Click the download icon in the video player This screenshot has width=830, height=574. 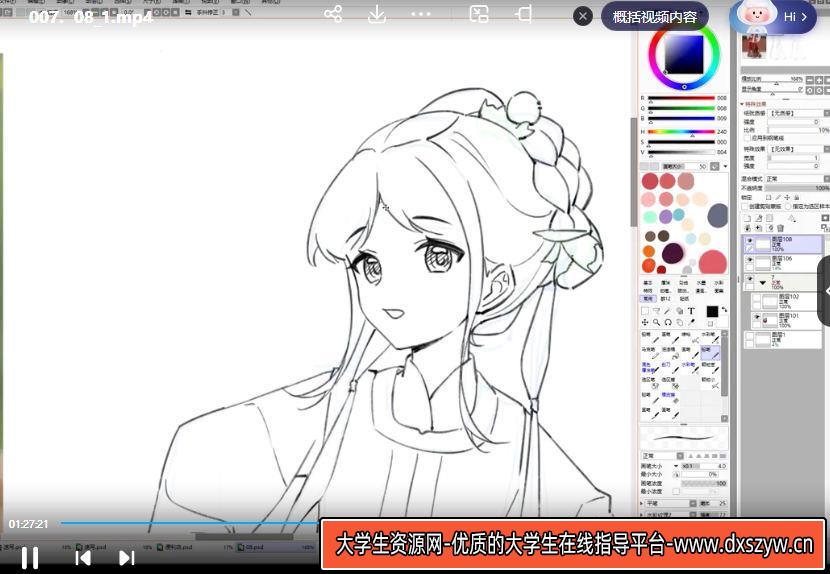377,14
